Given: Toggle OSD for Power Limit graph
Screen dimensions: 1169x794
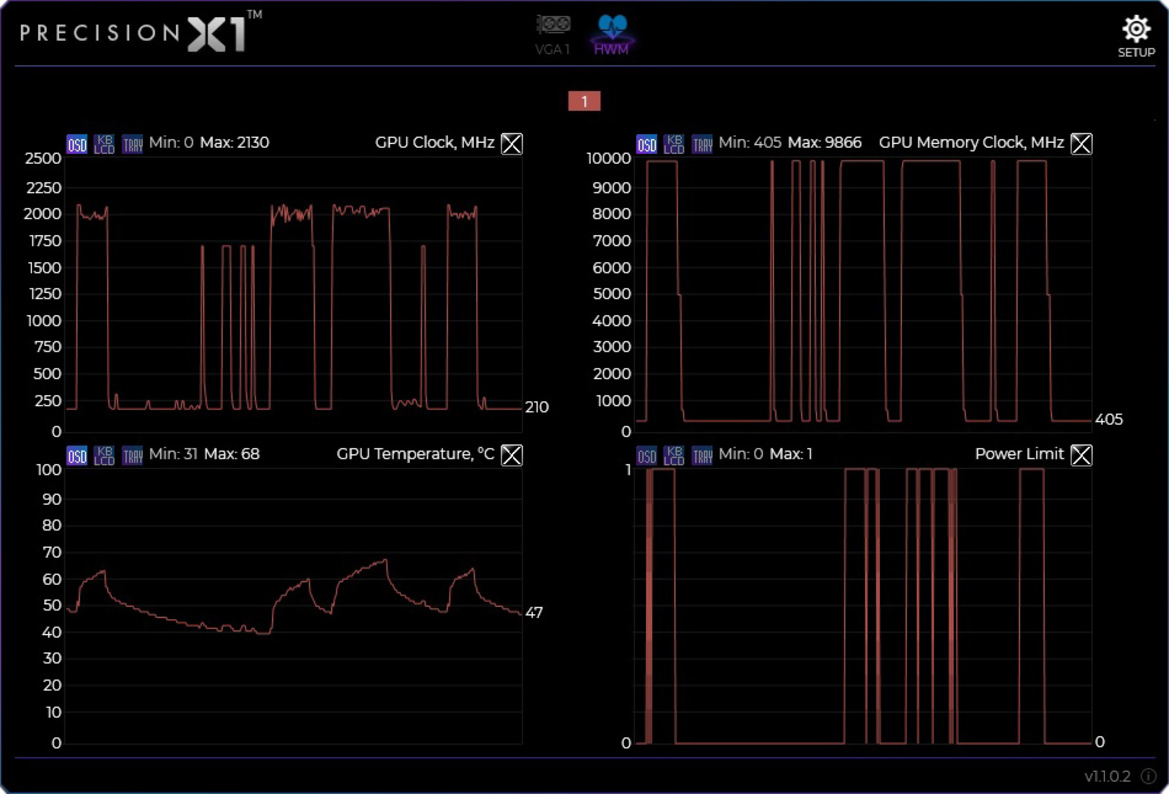Looking at the screenshot, I should coord(646,456).
